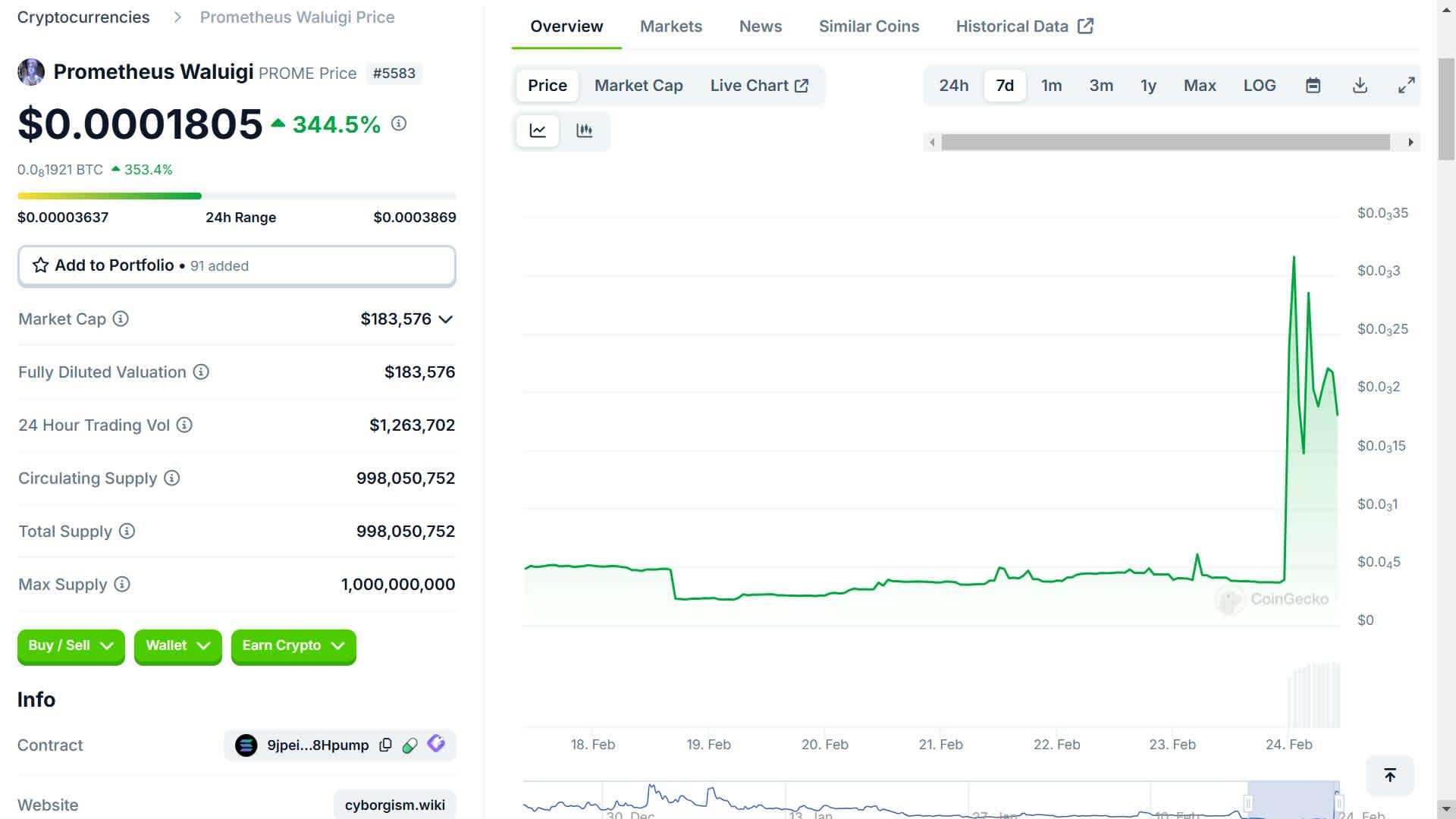This screenshot has height=819, width=1456.
Task: Click the chart scrollbar right arrow
Action: 1410,142
